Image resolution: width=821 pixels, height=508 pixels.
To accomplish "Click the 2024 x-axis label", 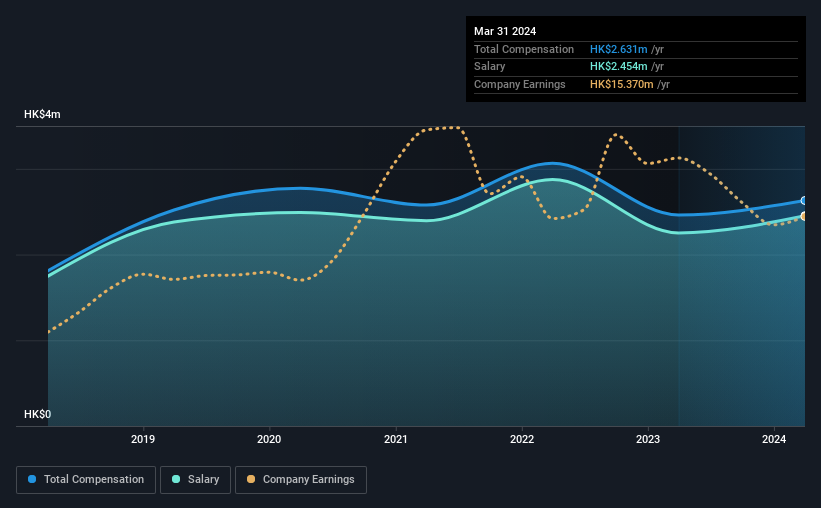I will coord(774,439).
